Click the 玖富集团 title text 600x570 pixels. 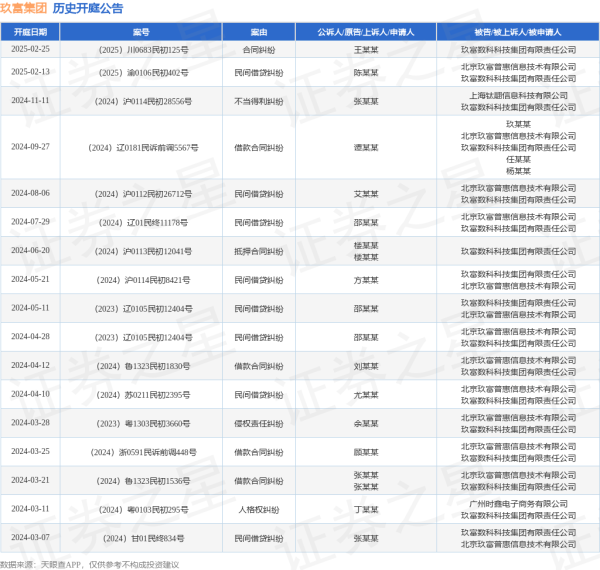pyautogui.click(x=23, y=8)
